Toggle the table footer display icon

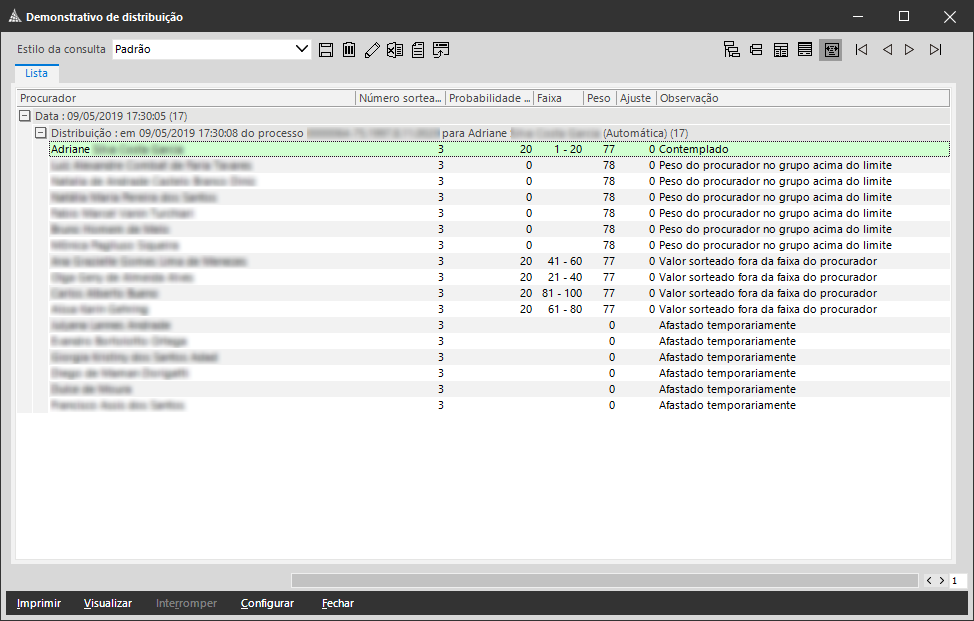(805, 50)
